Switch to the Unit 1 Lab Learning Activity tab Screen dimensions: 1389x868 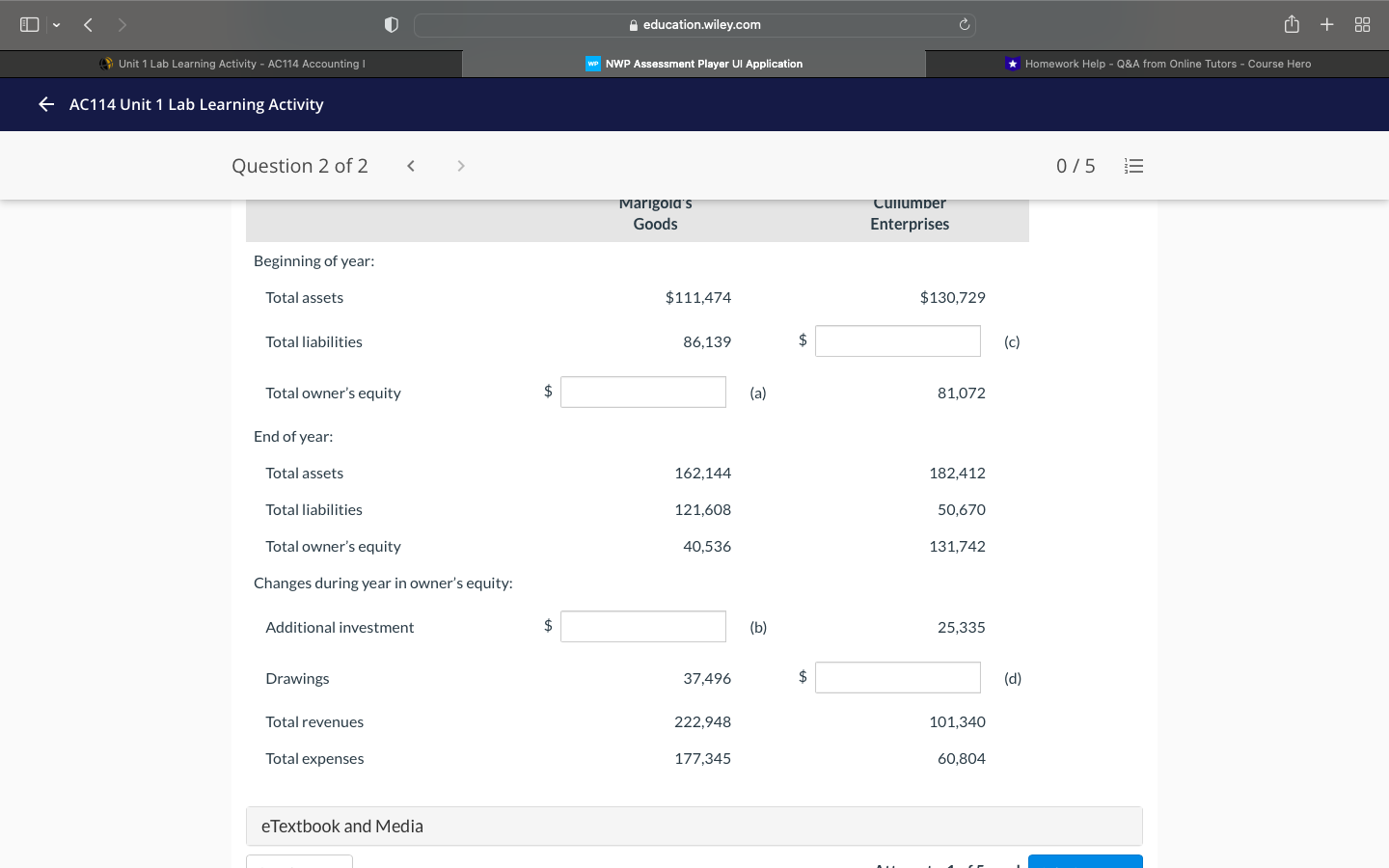coord(231,64)
